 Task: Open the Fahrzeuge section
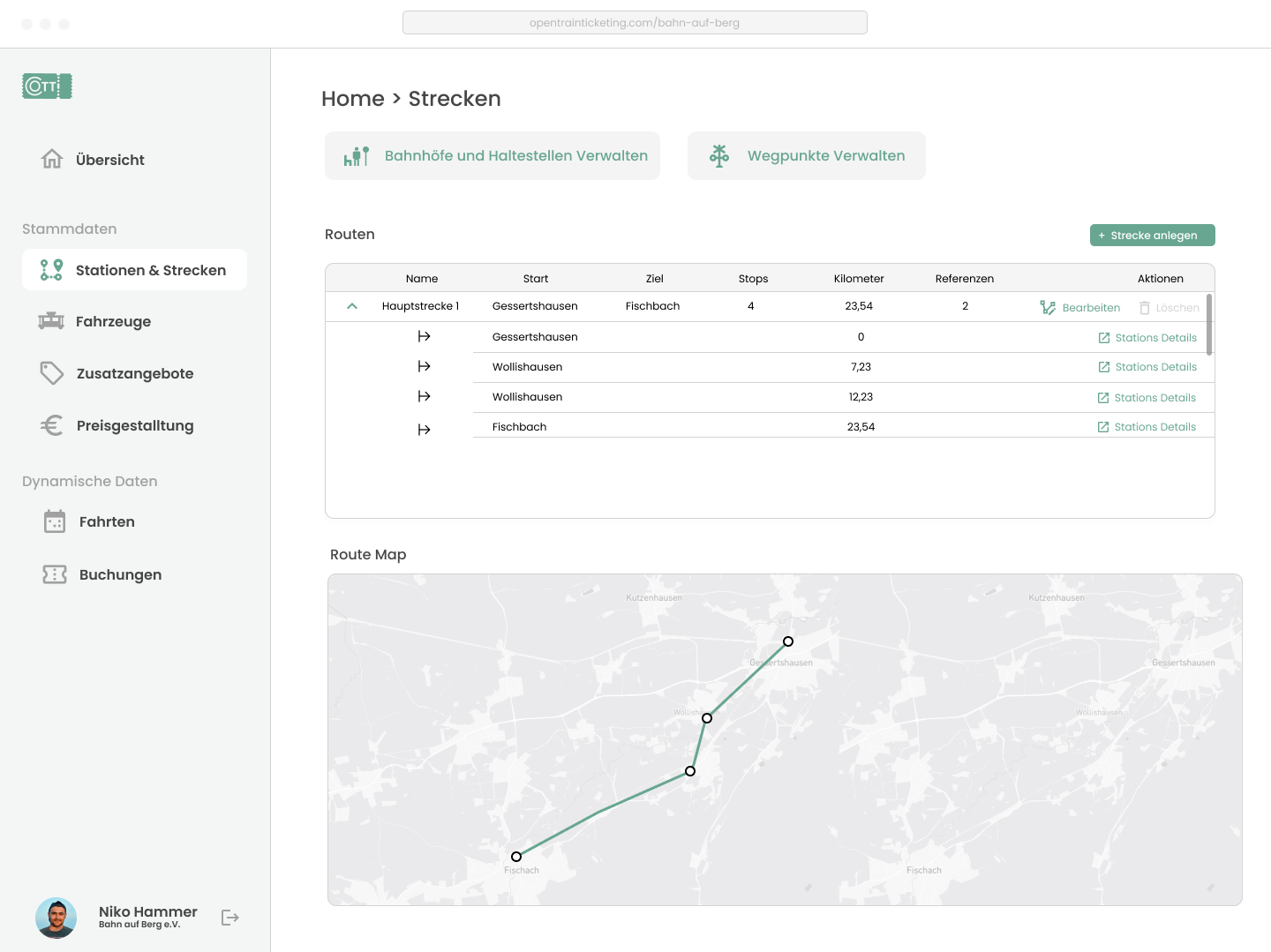(x=113, y=321)
